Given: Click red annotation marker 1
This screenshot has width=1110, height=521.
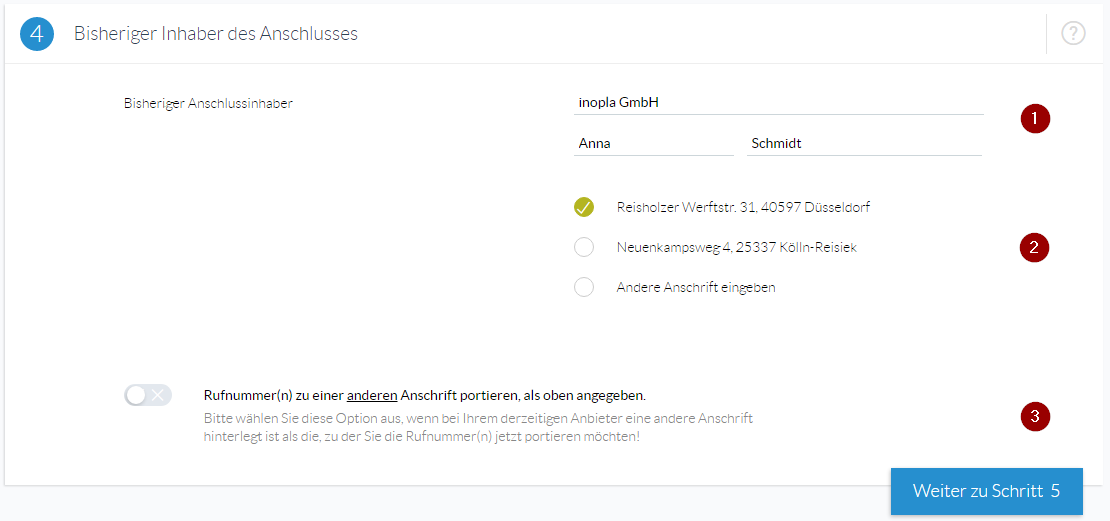Looking at the screenshot, I should click(1035, 119).
